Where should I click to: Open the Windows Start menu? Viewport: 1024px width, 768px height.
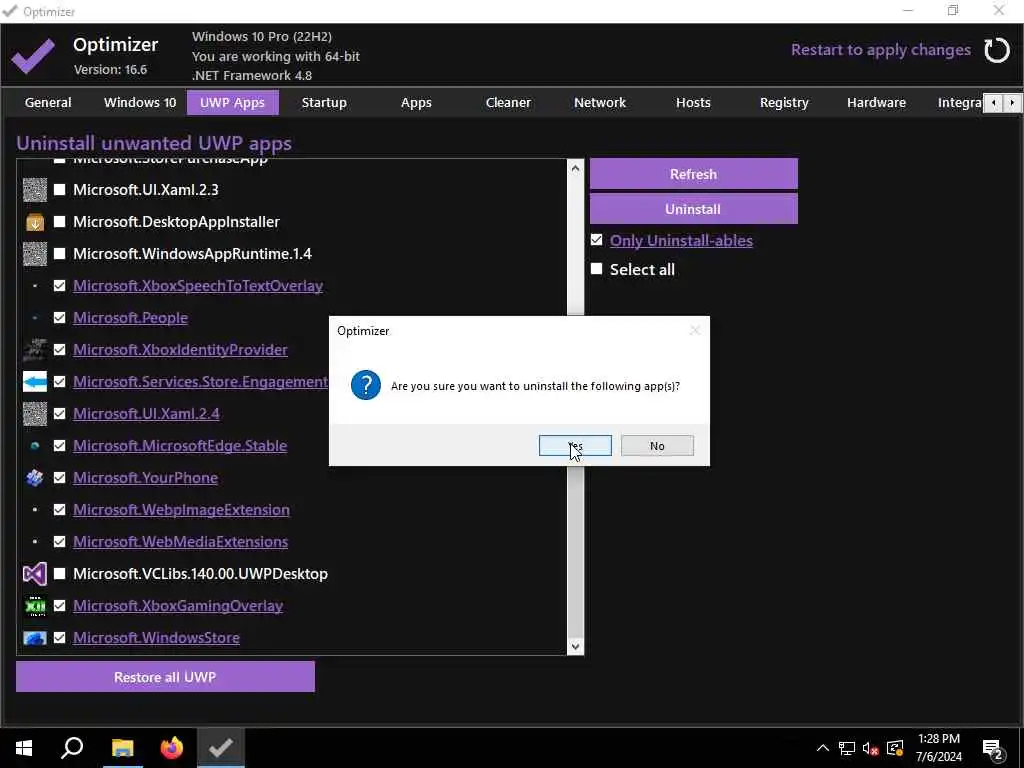coord(24,748)
